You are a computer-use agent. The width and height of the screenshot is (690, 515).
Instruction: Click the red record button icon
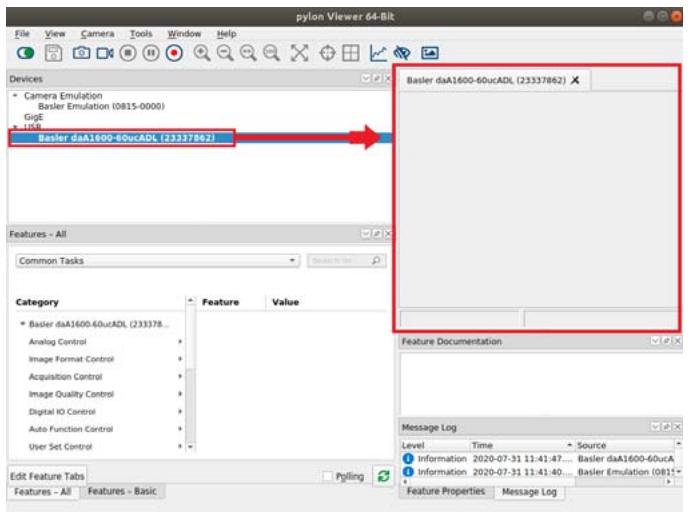[174, 53]
